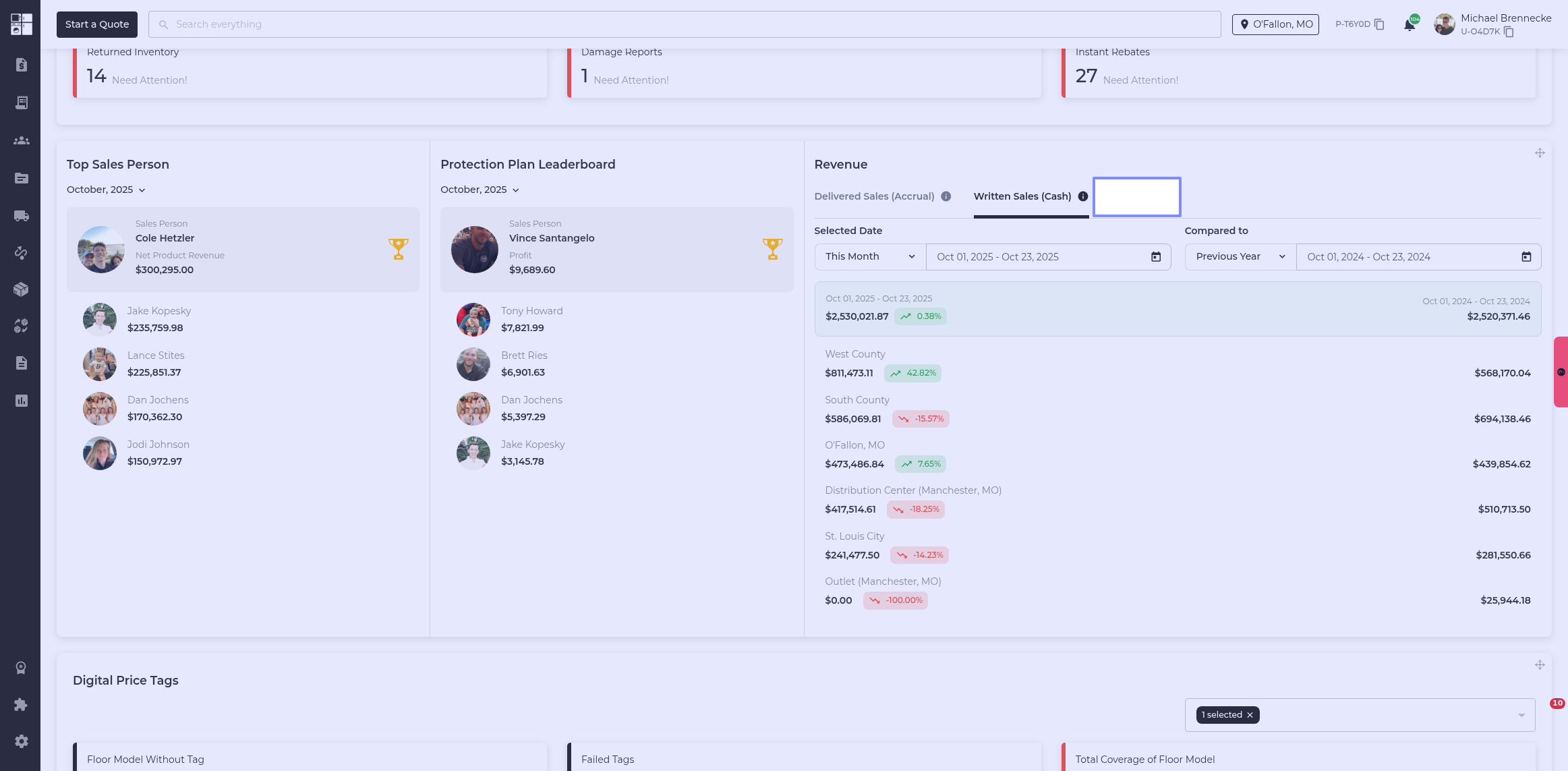Click the customers group icon in sidebar
The height and width of the screenshot is (771, 1568).
[x=21, y=140]
